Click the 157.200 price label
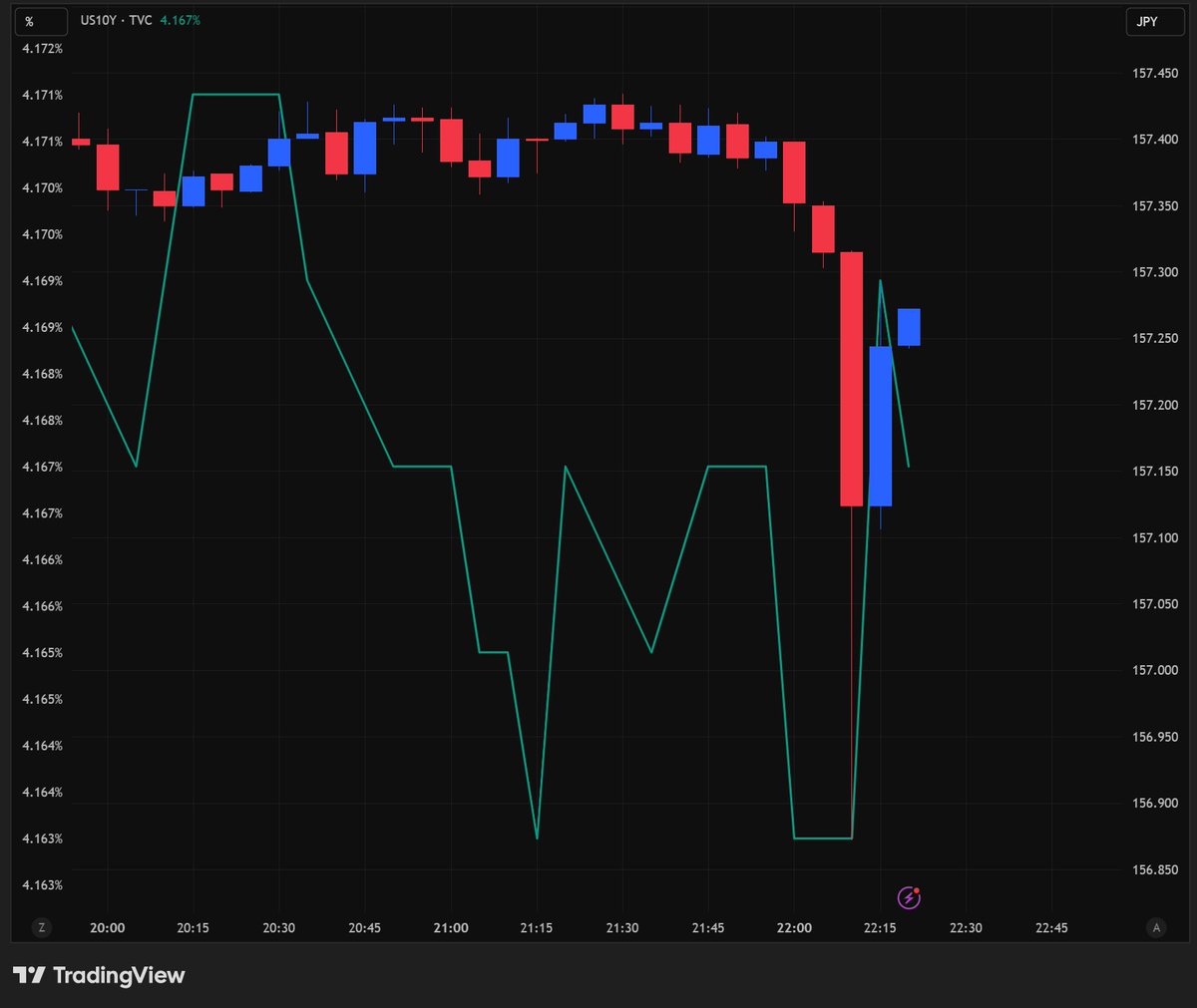Image resolution: width=1197 pixels, height=1008 pixels. coord(1155,406)
